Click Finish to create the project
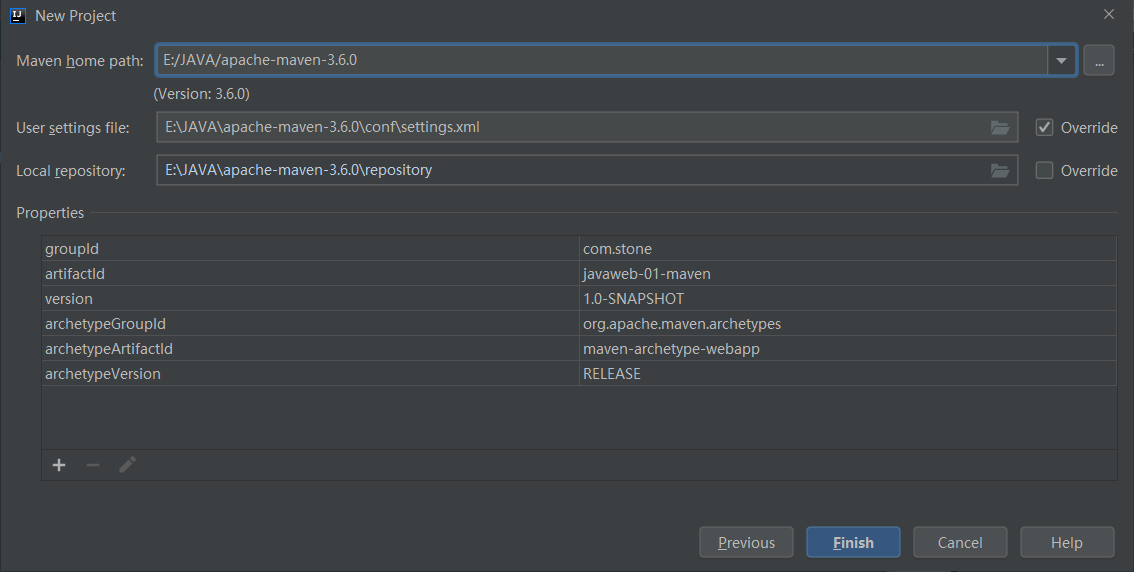The height and width of the screenshot is (572, 1134). click(853, 542)
